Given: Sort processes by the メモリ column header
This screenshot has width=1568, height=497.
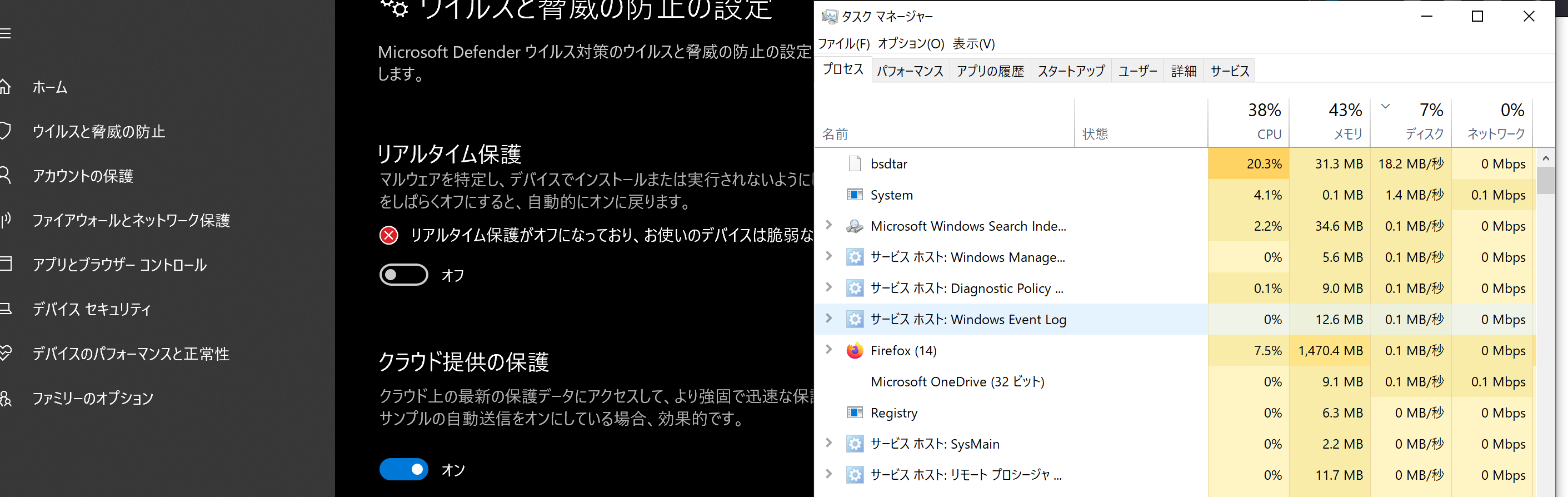Looking at the screenshot, I should pyautogui.click(x=1330, y=122).
